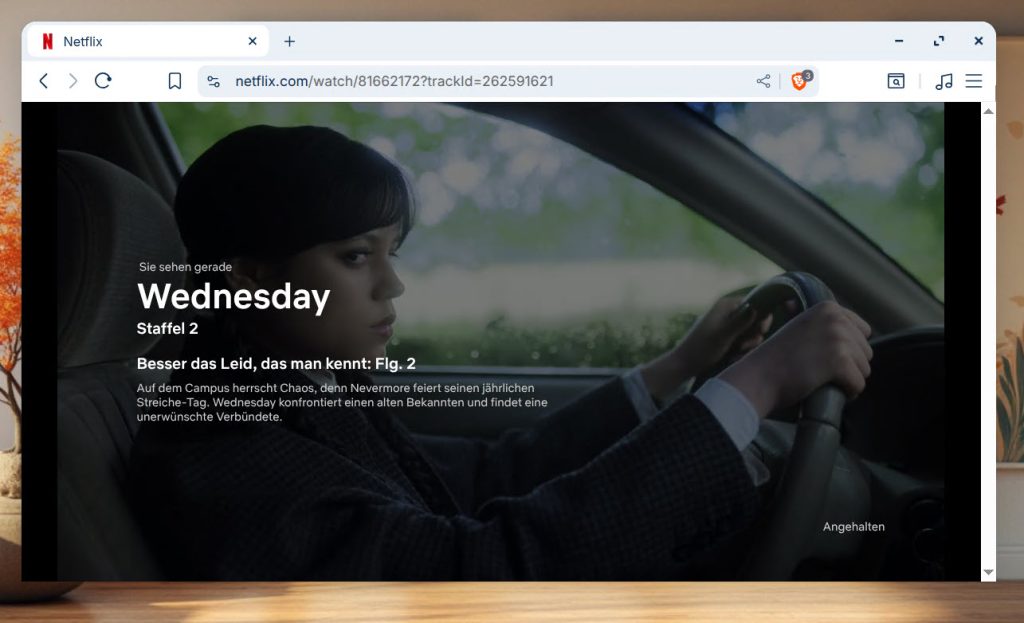This screenshot has height=623, width=1024.
Task: Open the browser hamburger menu
Action: point(974,81)
